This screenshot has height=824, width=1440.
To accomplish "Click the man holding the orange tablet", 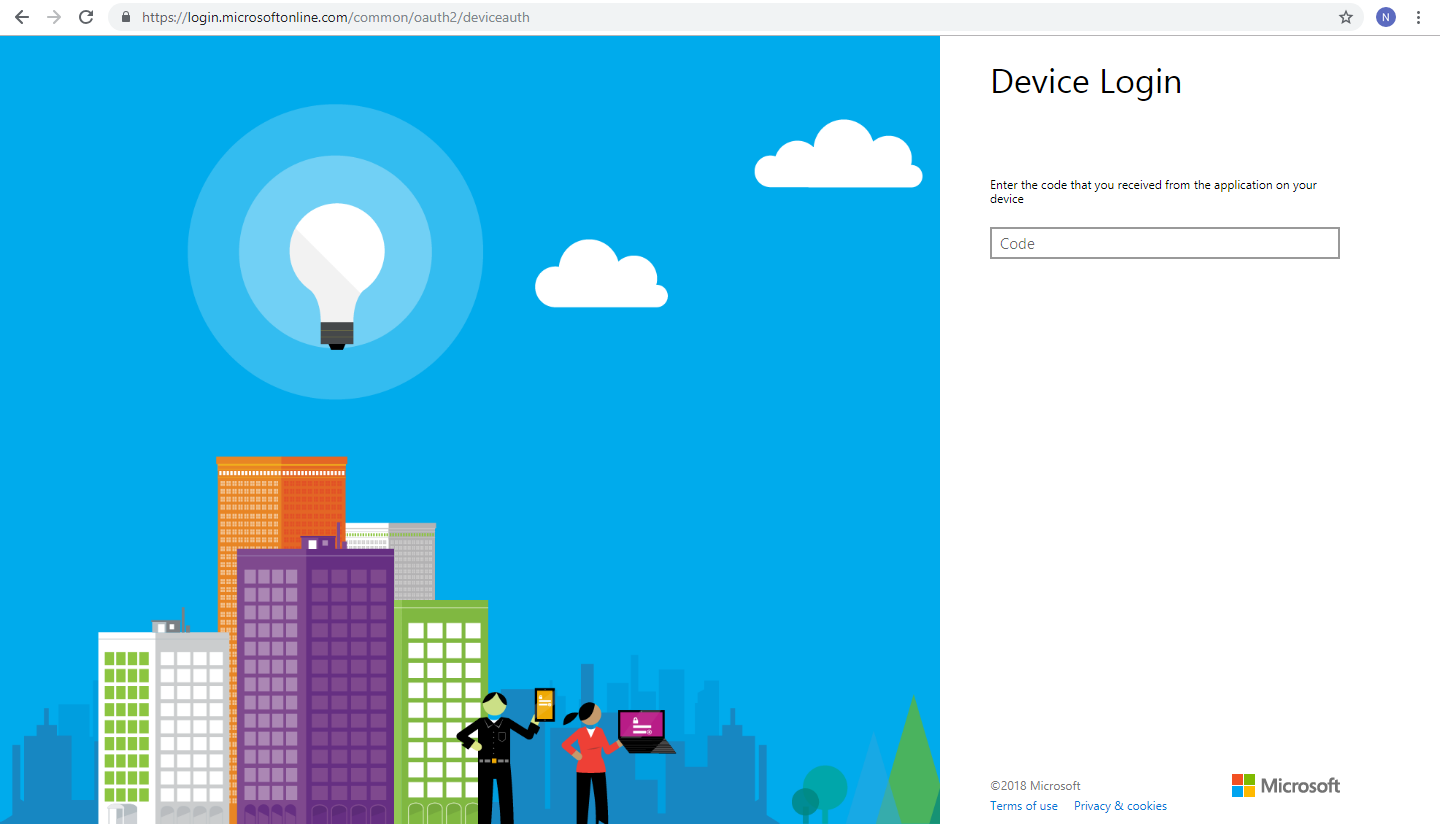I will [x=495, y=750].
